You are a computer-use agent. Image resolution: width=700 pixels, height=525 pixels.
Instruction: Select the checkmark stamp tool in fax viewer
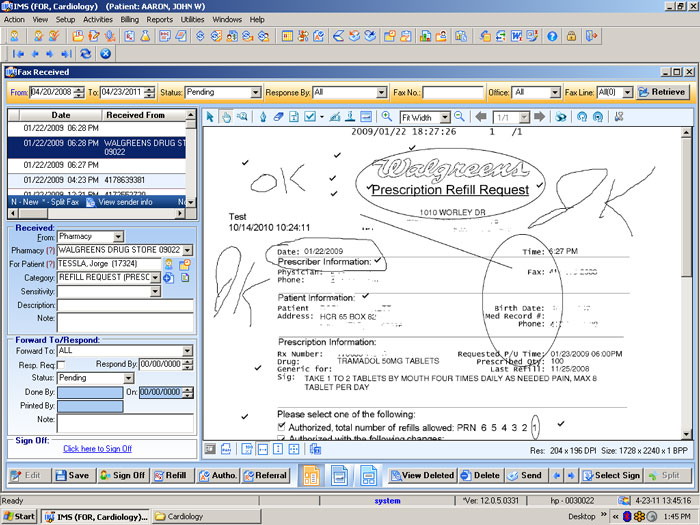pyautogui.click(x=309, y=117)
